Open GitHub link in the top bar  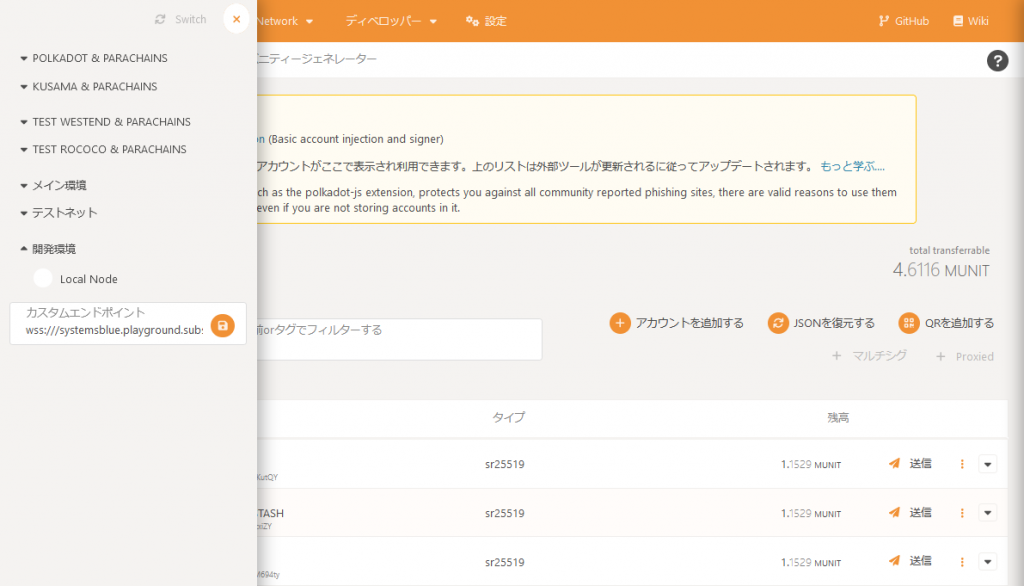click(903, 21)
